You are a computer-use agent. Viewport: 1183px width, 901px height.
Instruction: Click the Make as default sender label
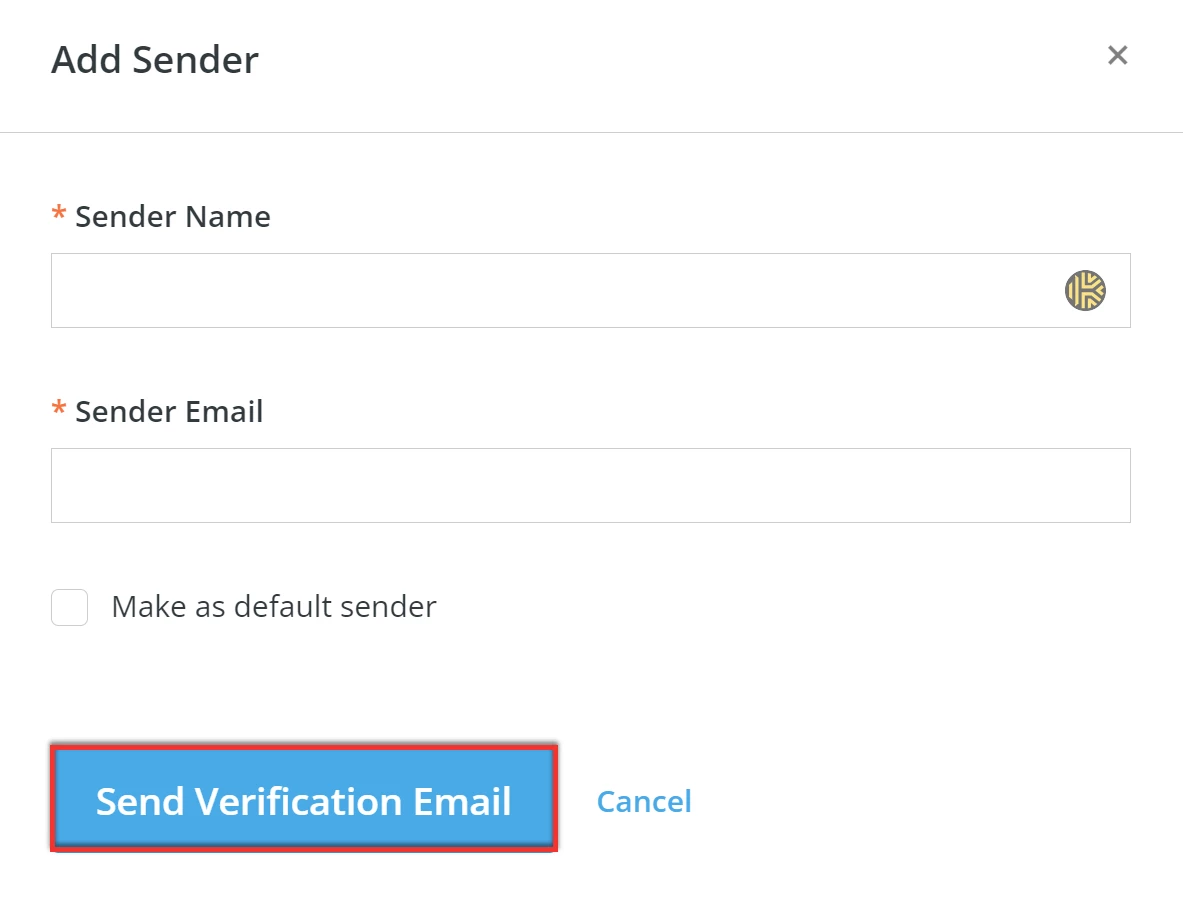pos(275,607)
